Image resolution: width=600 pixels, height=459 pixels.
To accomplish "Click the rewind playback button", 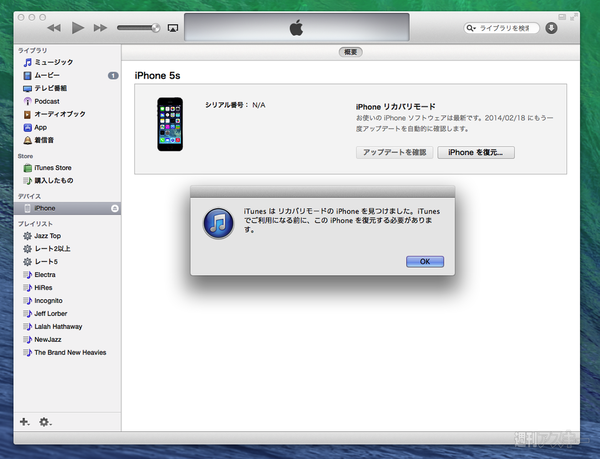I will tap(54, 28).
